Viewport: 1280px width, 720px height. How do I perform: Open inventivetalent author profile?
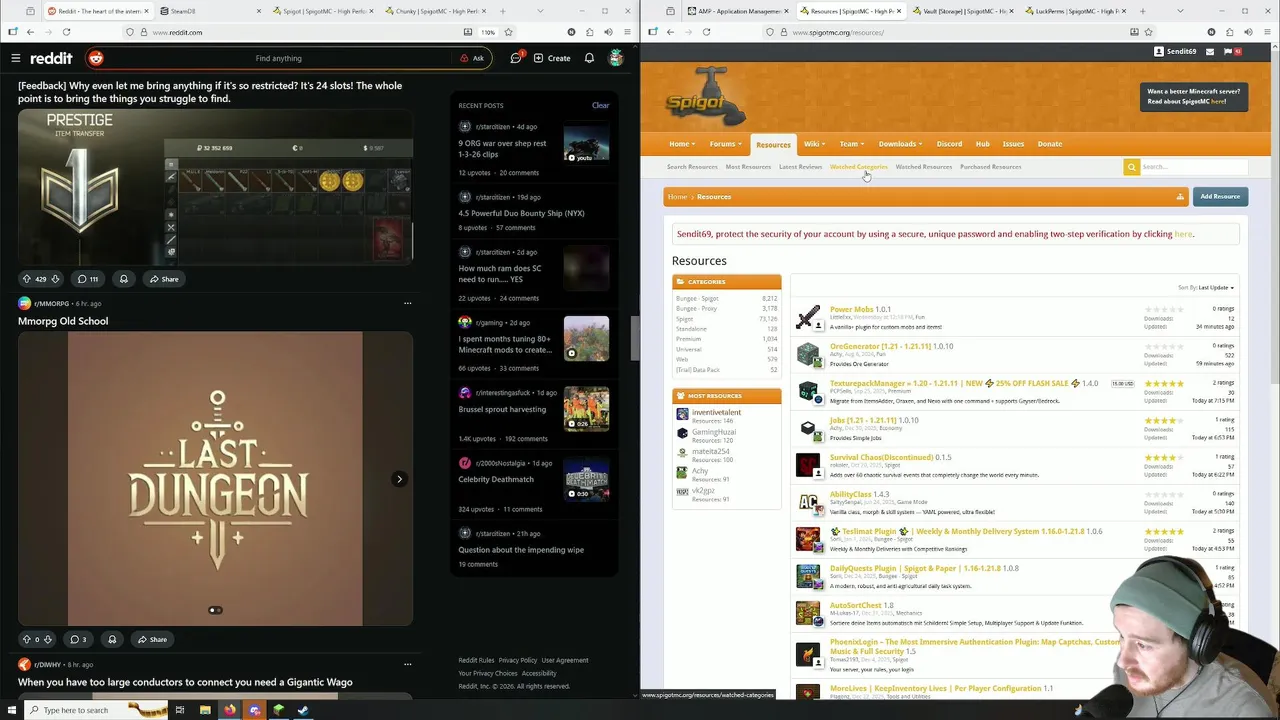(716, 412)
